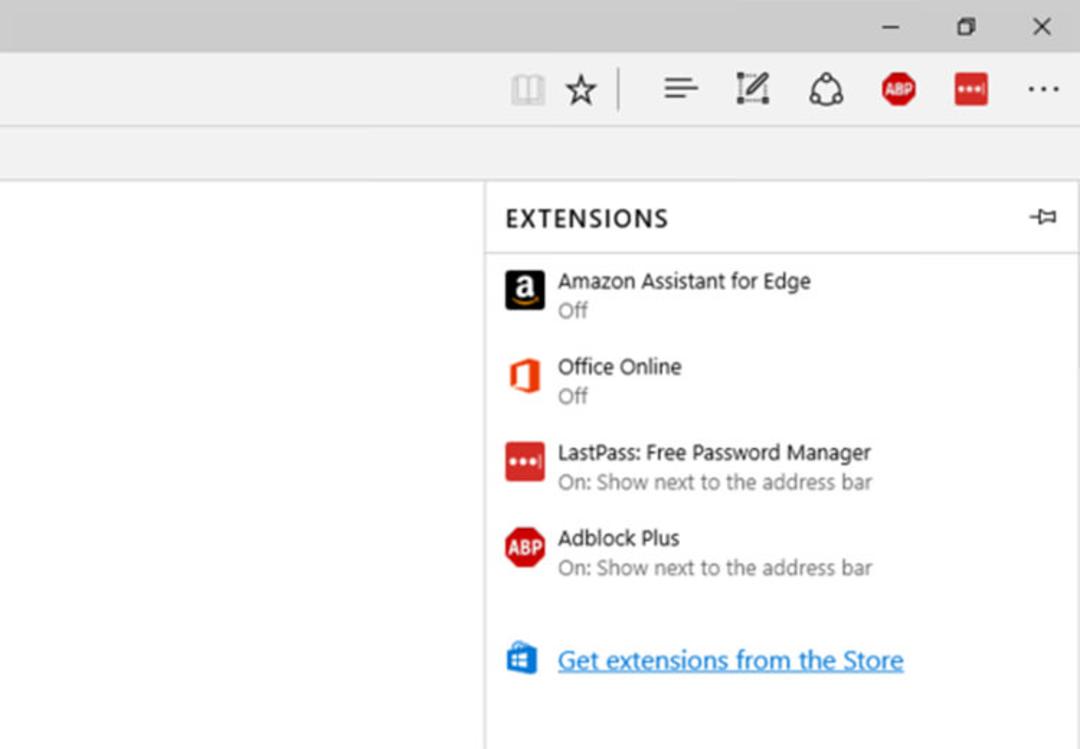Click Office Online logo icon

tap(525, 376)
